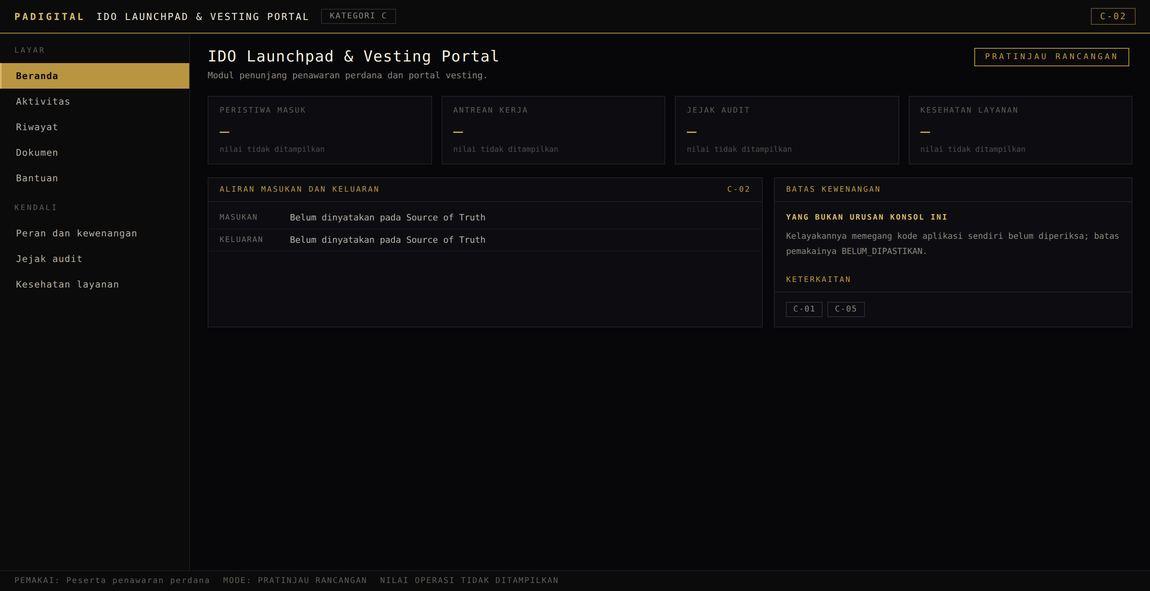
Task: Select the C-05 related tag
Action: point(846,309)
